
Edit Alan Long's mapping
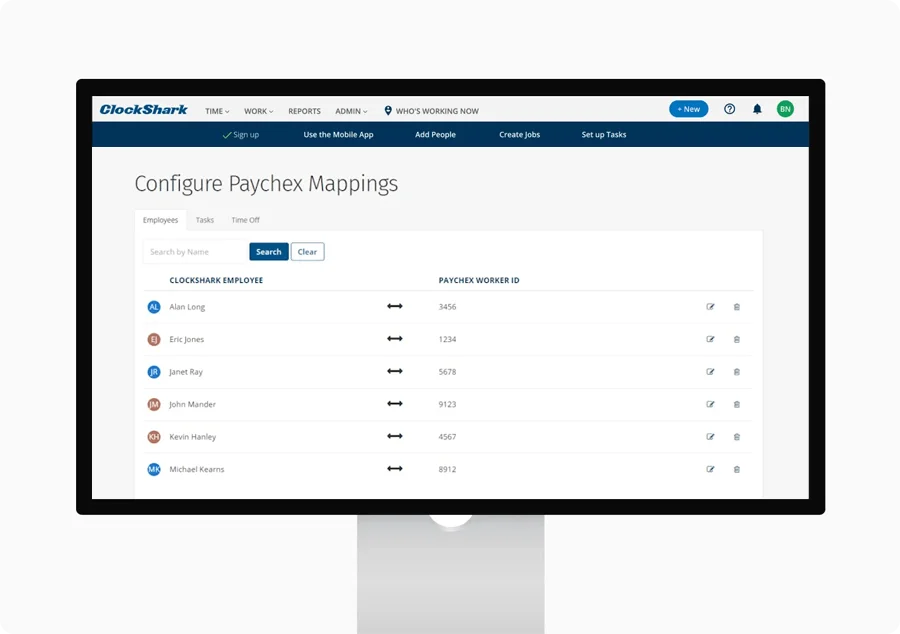[x=711, y=307]
